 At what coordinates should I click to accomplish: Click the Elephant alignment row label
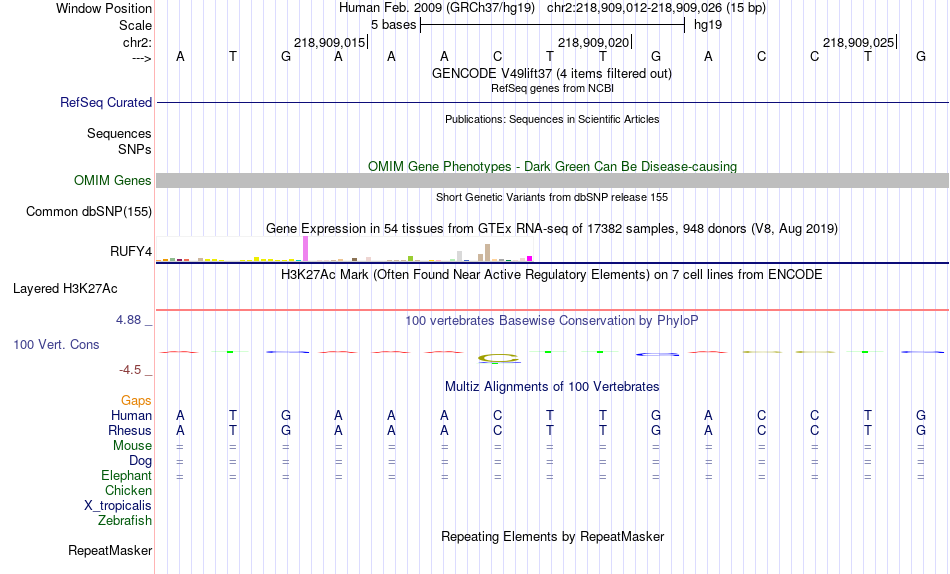tap(126, 476)
